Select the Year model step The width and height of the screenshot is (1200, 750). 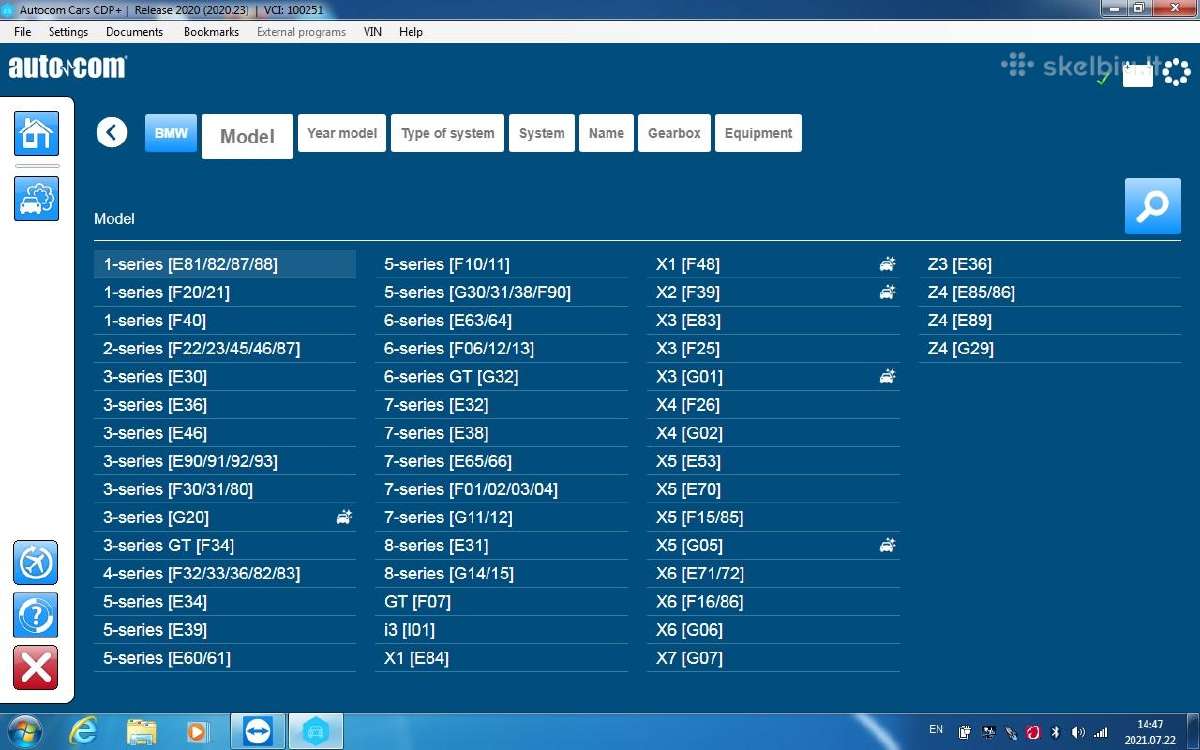[x=342, y=133]
